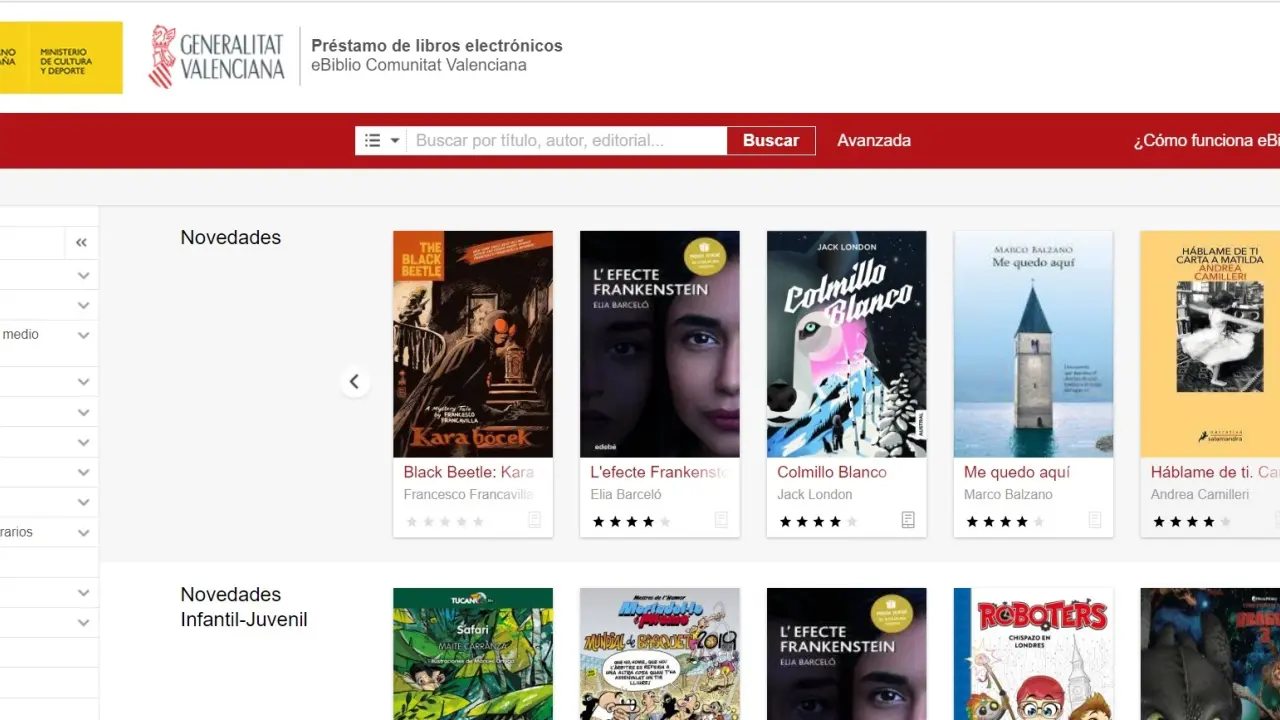Open search type dropdown beside search field
Screen dimensions: 1280x720
[381, 141]
